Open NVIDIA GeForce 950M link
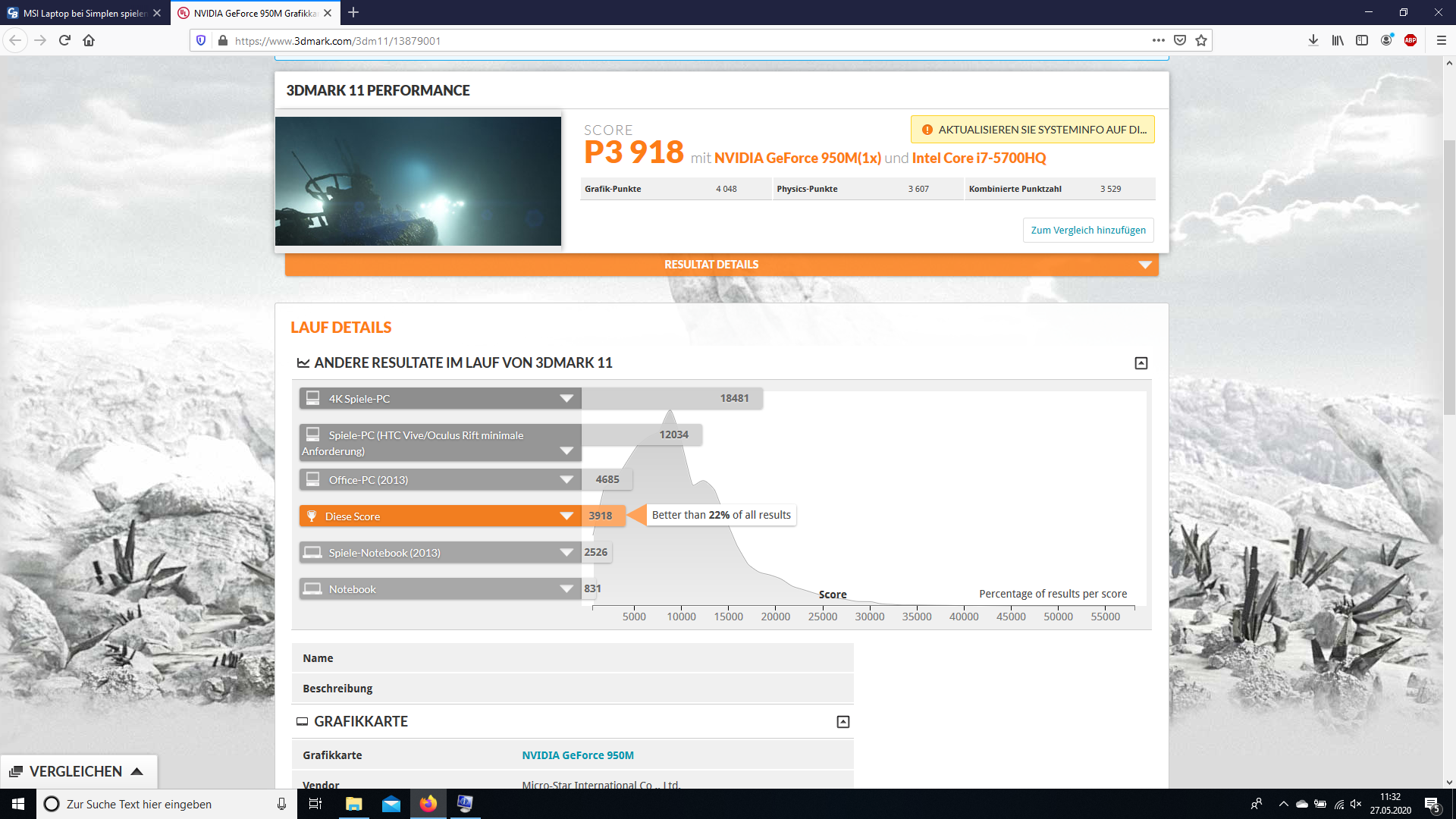Image resolution: width=1456 pixels, height=819 pixels. coord(578,755)
